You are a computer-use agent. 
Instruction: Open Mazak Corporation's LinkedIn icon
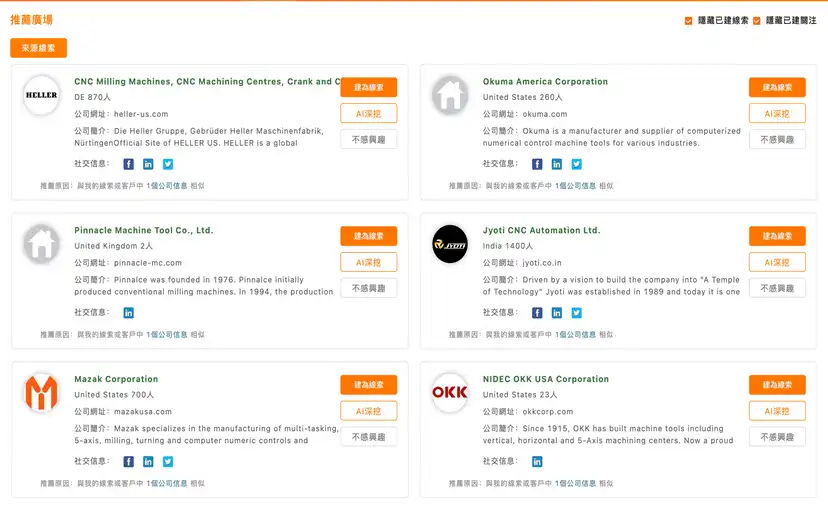[x=148, y=462]
